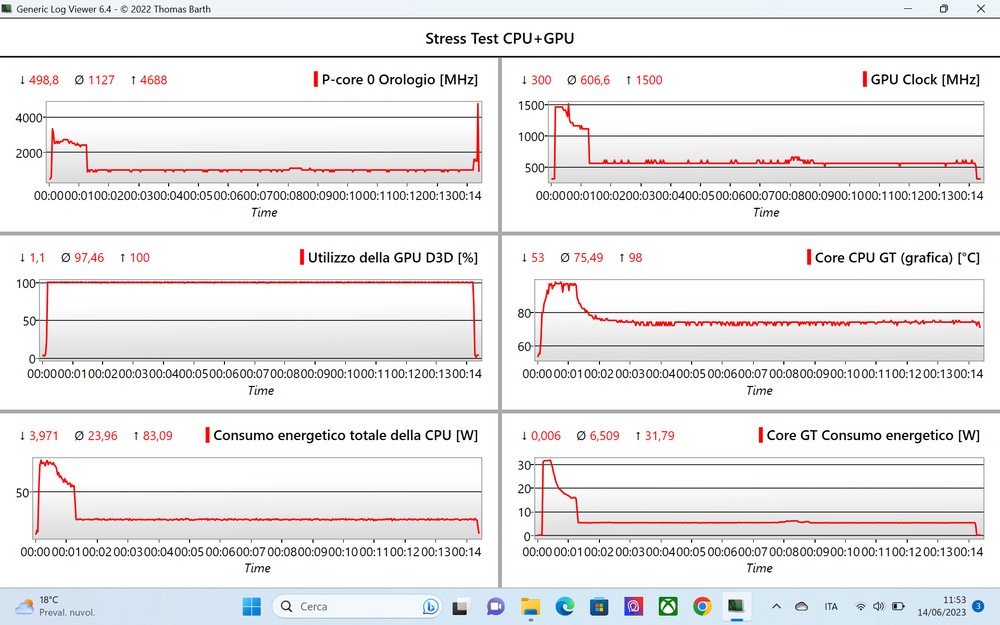Open the Windows Start menu
1000x625 pixels.
[x=250, y=606]
